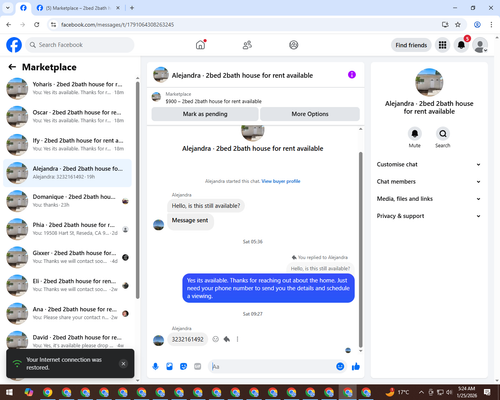Open the Groups icon in top navigation
Screen dimensions: 500x400
pyautogui.click(x=293, y=45)
